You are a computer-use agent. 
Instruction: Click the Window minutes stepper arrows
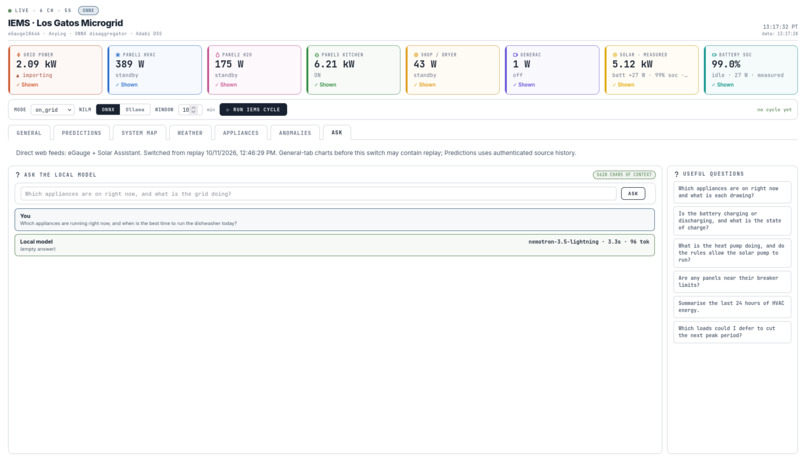click(x=193, y=109)
